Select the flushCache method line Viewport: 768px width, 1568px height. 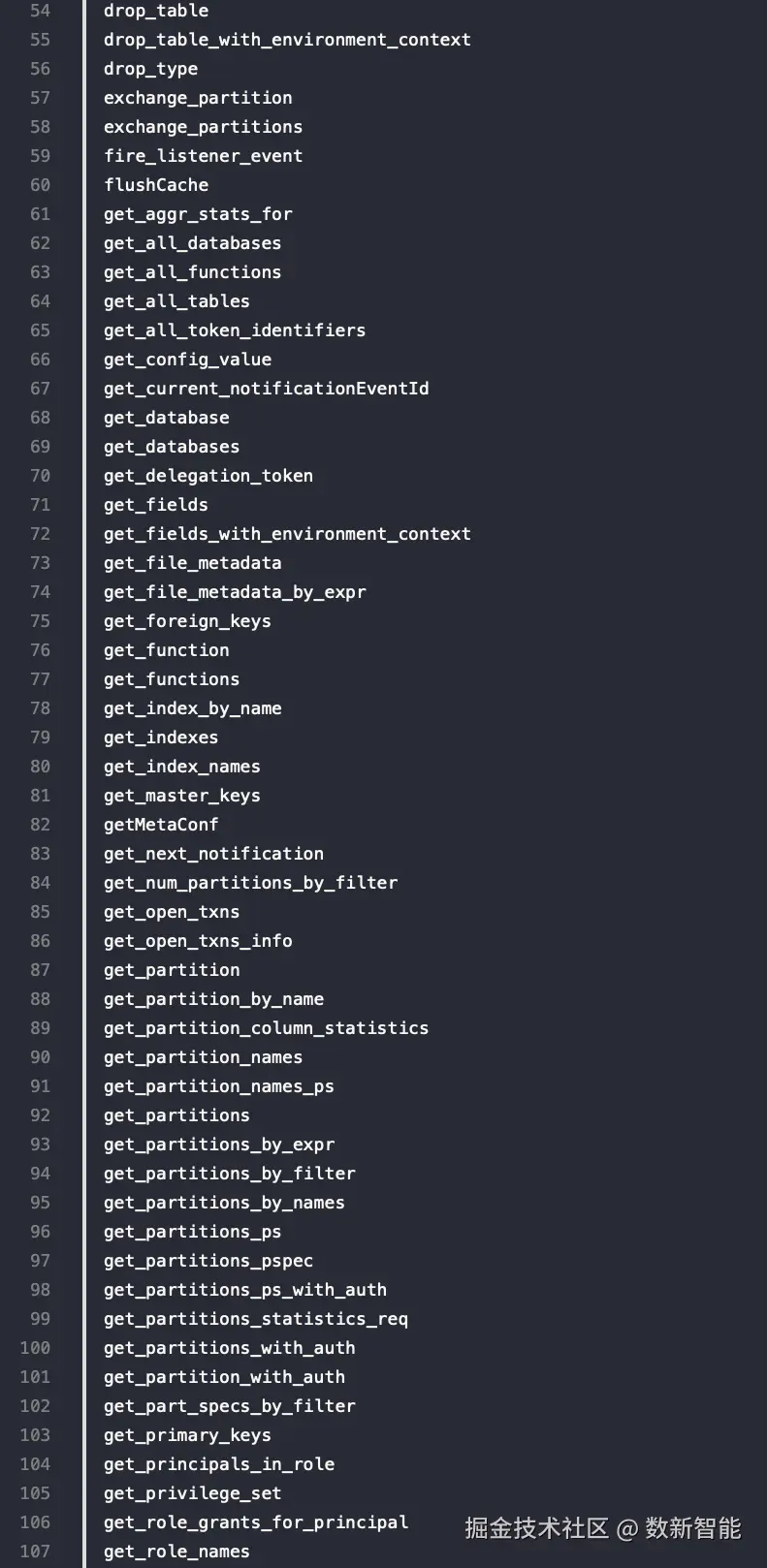[x=156, y=185]
